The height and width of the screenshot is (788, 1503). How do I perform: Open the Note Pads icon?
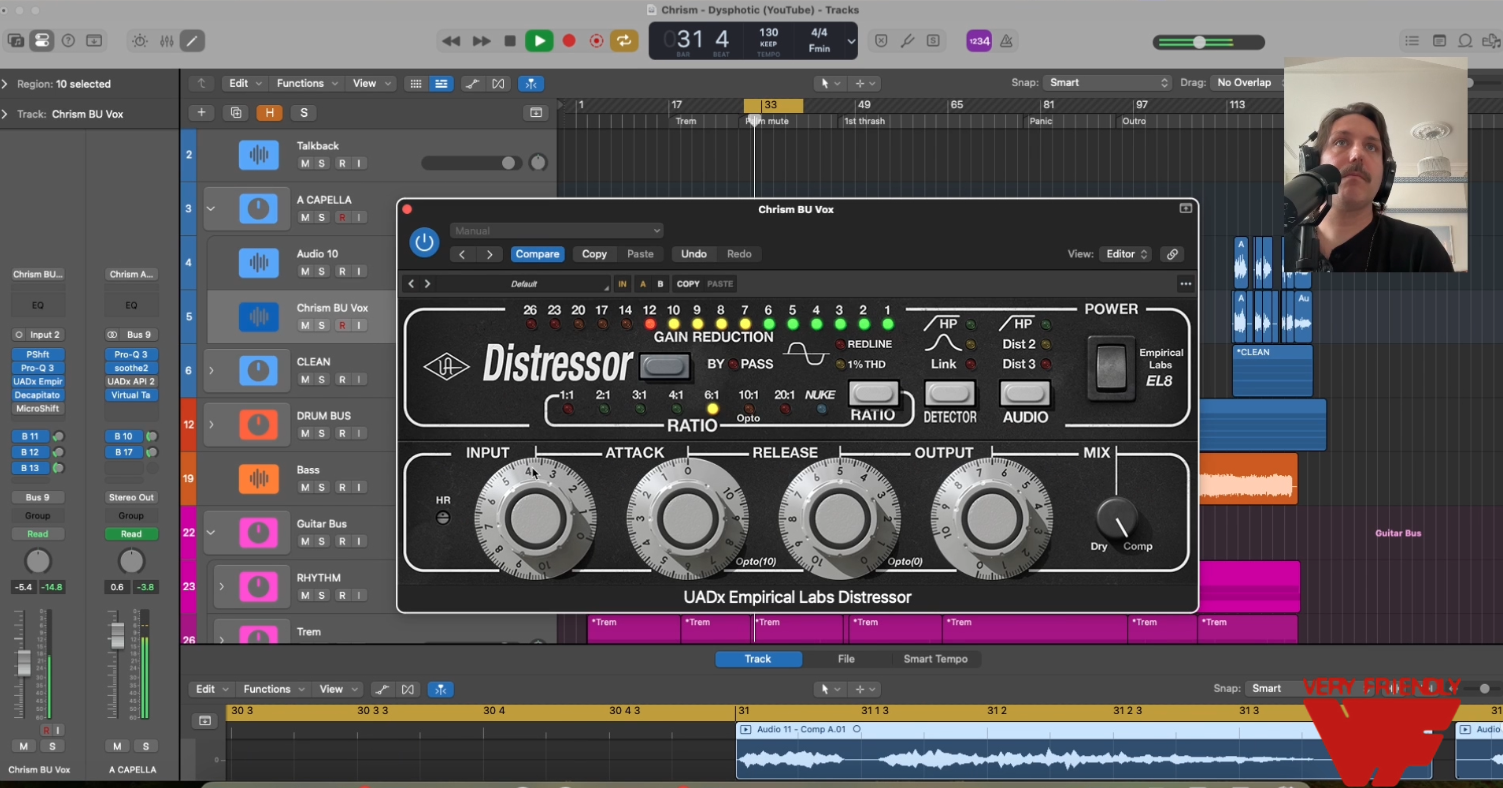click(x=1439, y=41)
